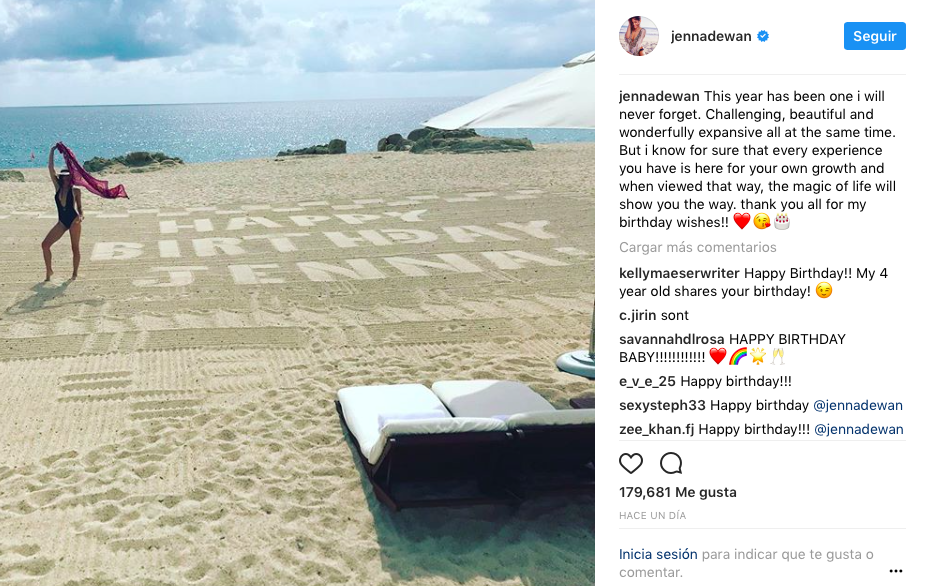Screen dimensions: 930x586
Task: Follow the account with the Seguir button
Action: click(874, 36)
